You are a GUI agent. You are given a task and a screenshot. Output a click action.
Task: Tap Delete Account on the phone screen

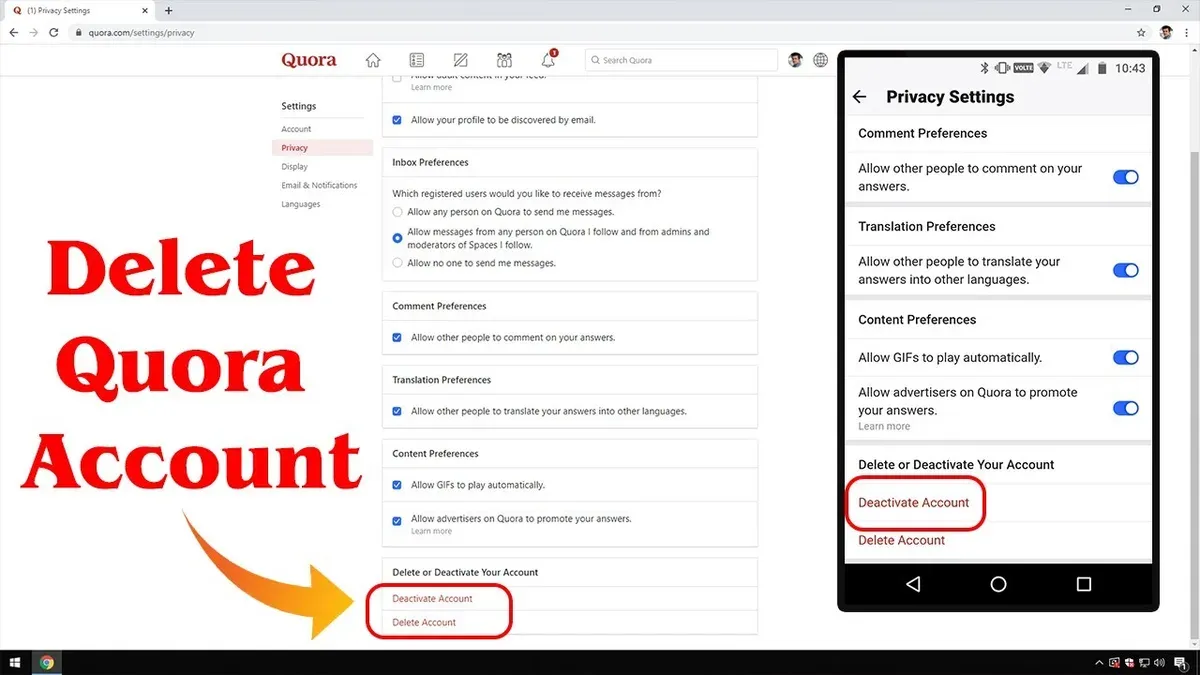901,540
